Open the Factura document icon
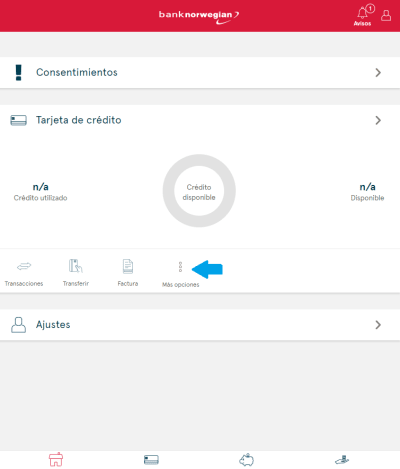Image resolution: width=400 pixels, height=469 pixels. 128,266
